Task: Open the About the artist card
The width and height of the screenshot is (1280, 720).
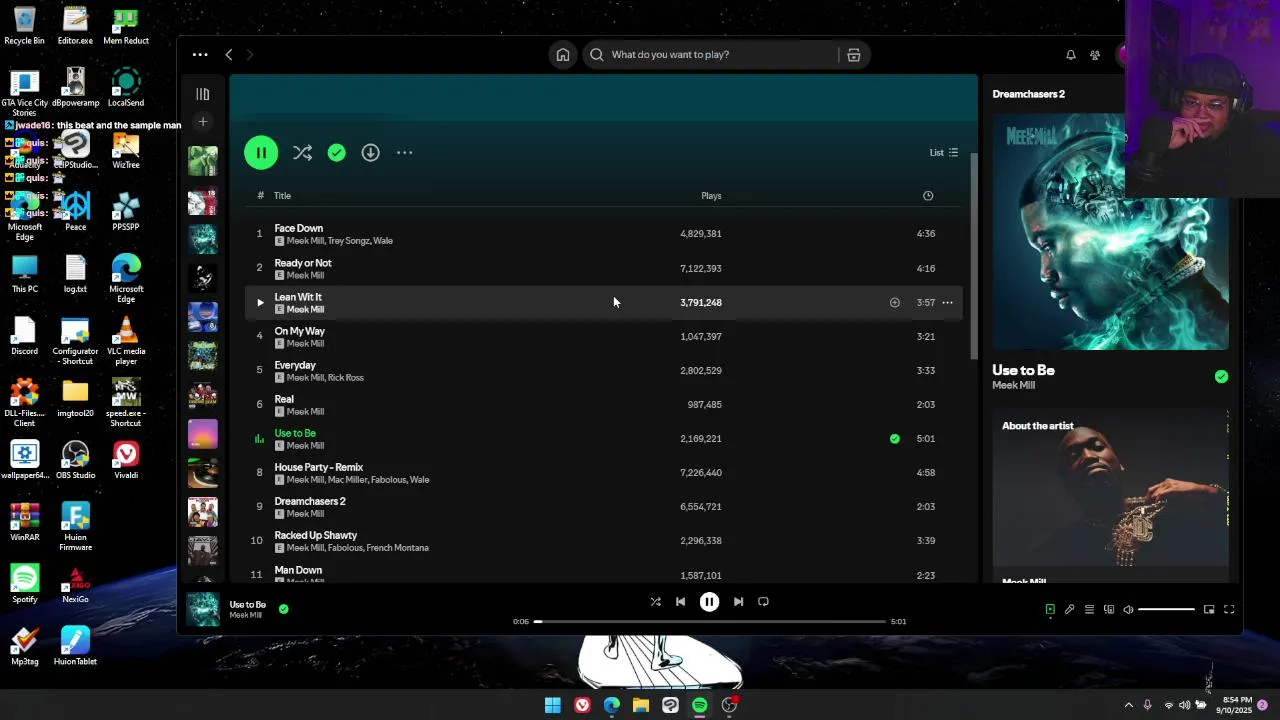Action: pos(1110,496)
